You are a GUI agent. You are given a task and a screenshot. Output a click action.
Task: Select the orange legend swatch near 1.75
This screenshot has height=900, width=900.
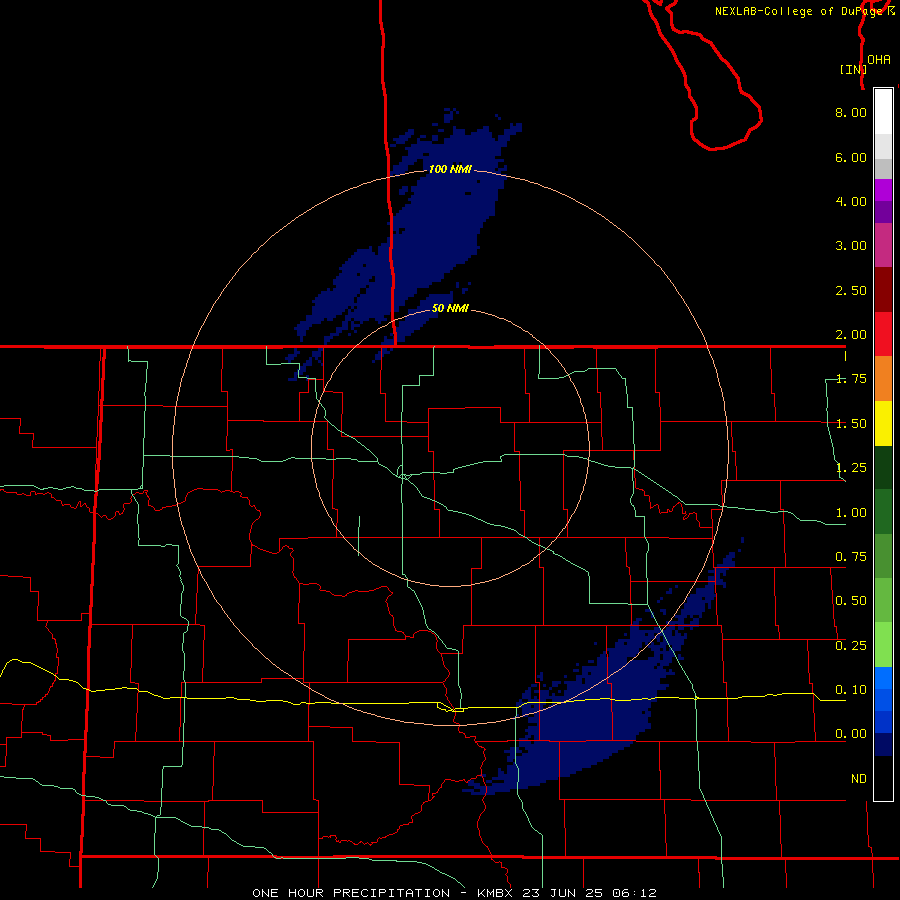pyautogui.click(x=883, y=379)
